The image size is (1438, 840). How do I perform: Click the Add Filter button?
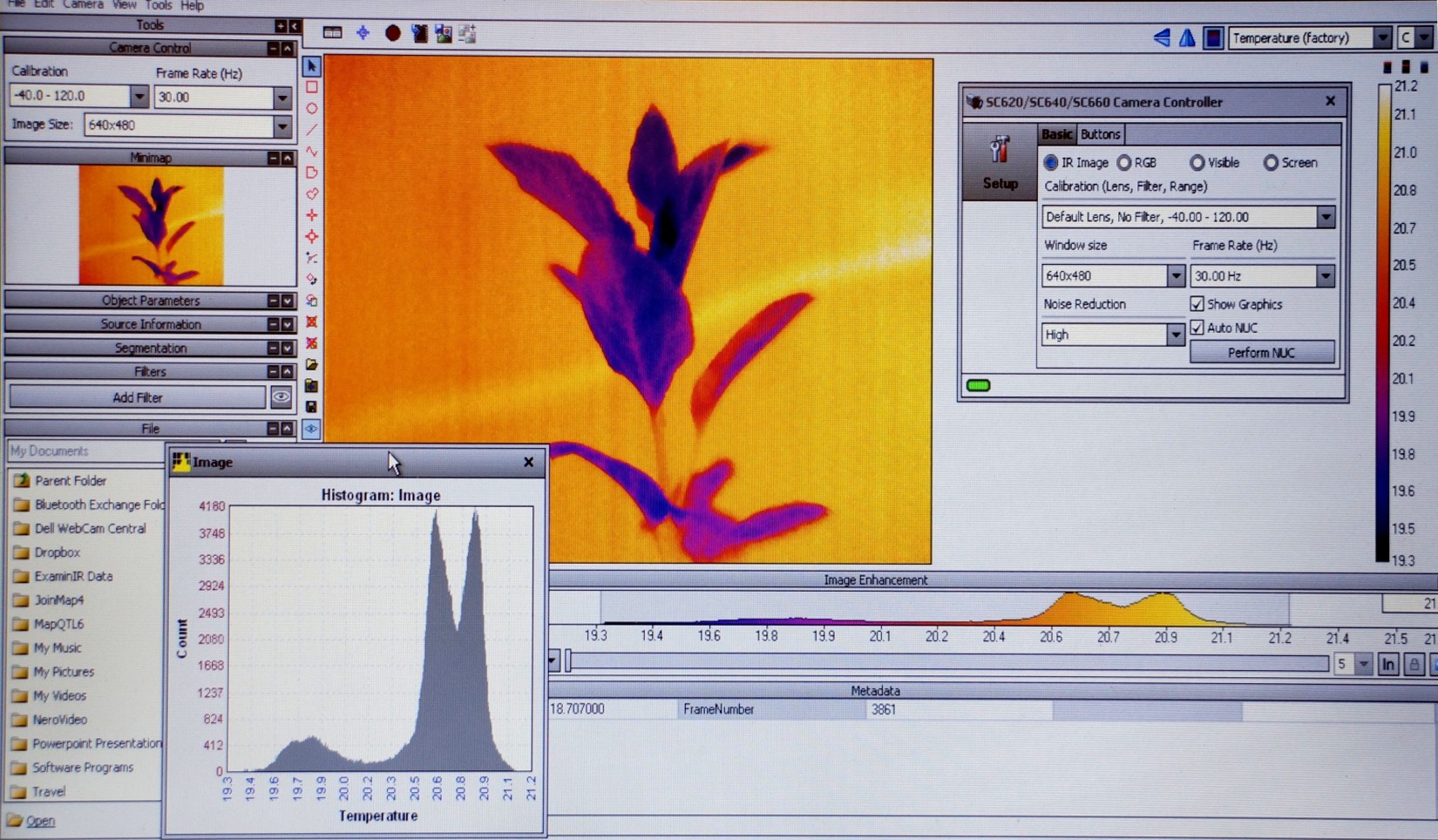[137, 397]
